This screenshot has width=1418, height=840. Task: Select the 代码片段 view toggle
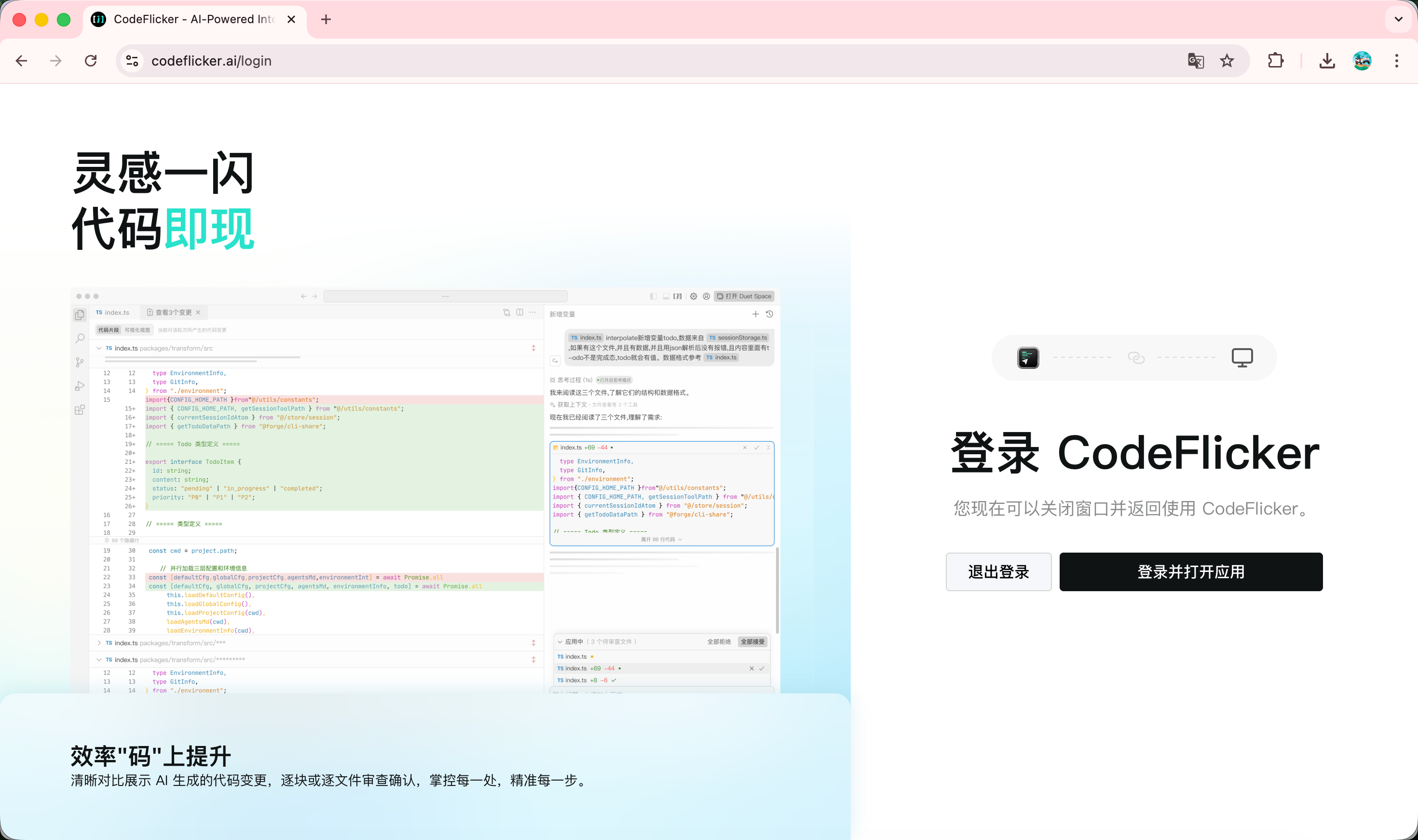pos(108,330)
